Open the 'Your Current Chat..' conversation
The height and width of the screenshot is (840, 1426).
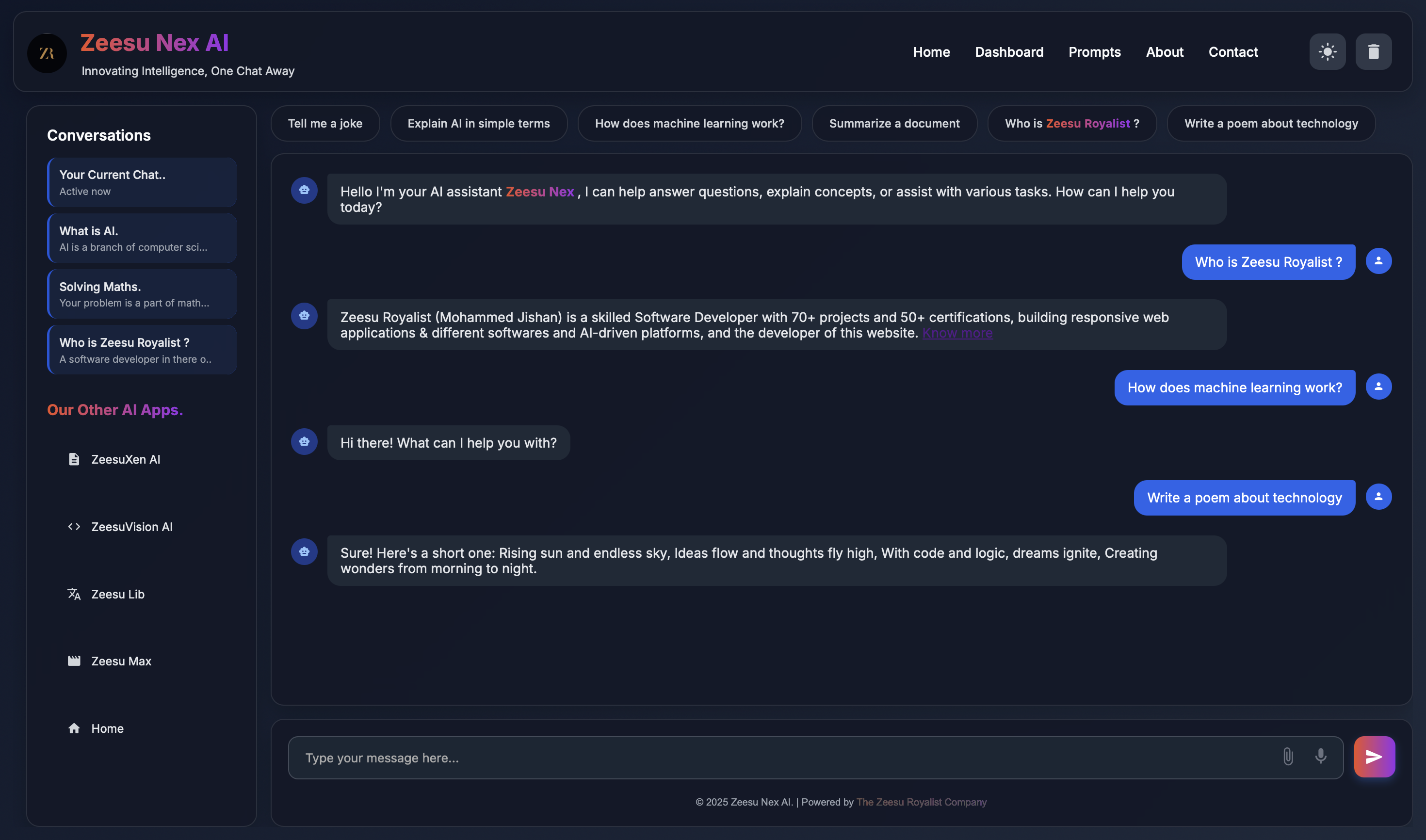coord(142,182)
